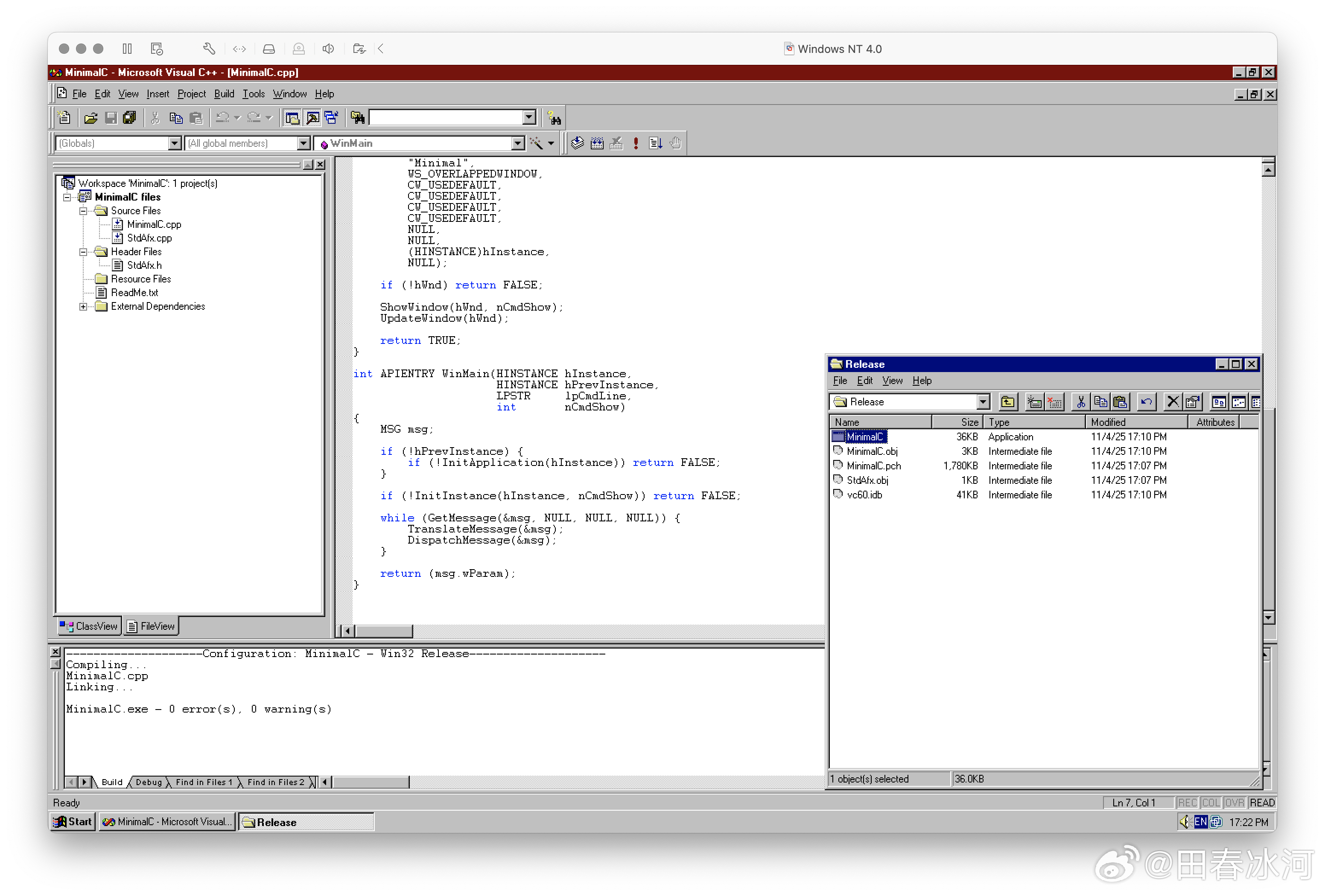Viewport: 1325px width, 896px height.
Task: Expand the External Dependencies folder
Action: pos(83,307)
